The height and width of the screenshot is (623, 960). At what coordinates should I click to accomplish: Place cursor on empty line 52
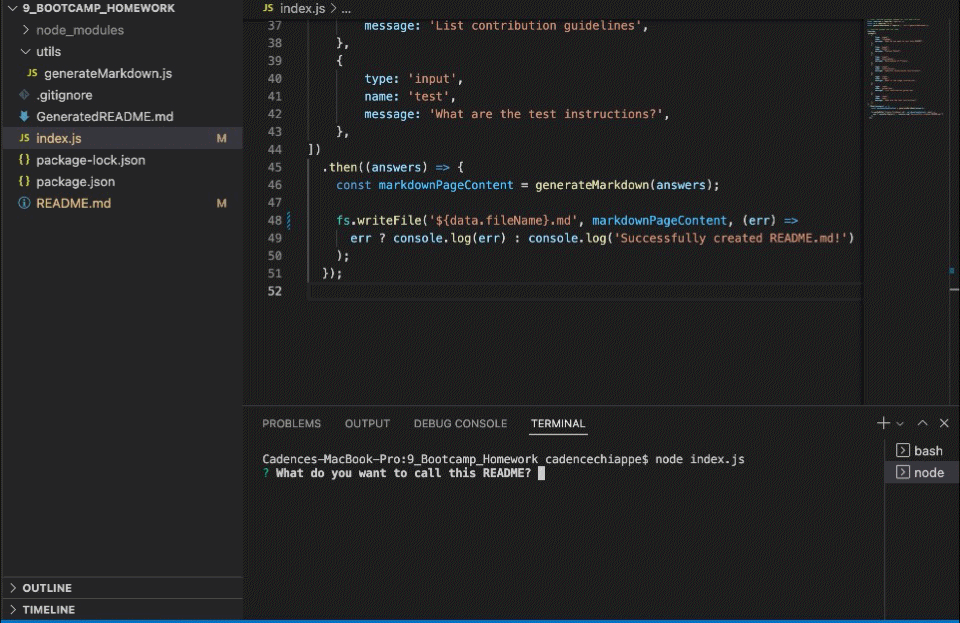pos(585,291)
